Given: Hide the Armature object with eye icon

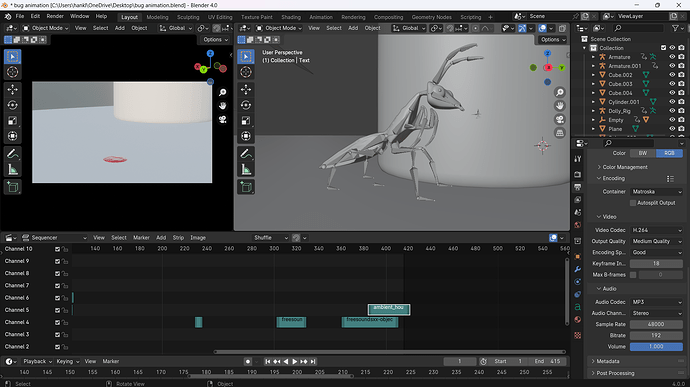Looking at the screenshot, I should point(672,57).
